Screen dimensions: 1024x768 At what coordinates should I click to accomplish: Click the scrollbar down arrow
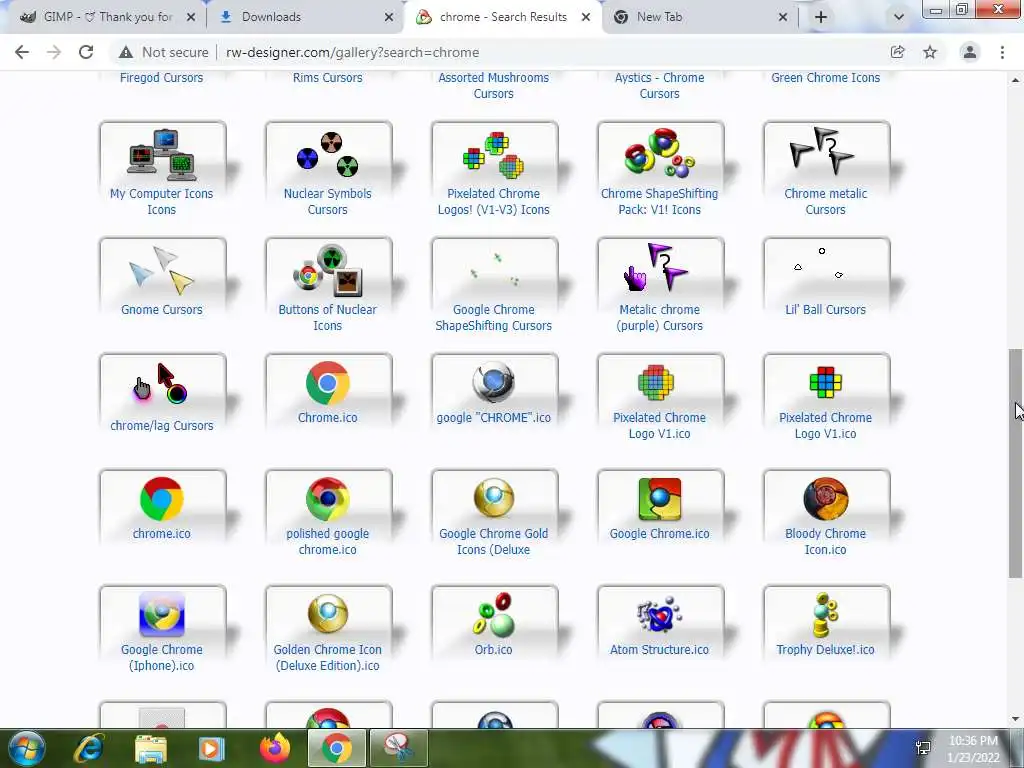1015,720
